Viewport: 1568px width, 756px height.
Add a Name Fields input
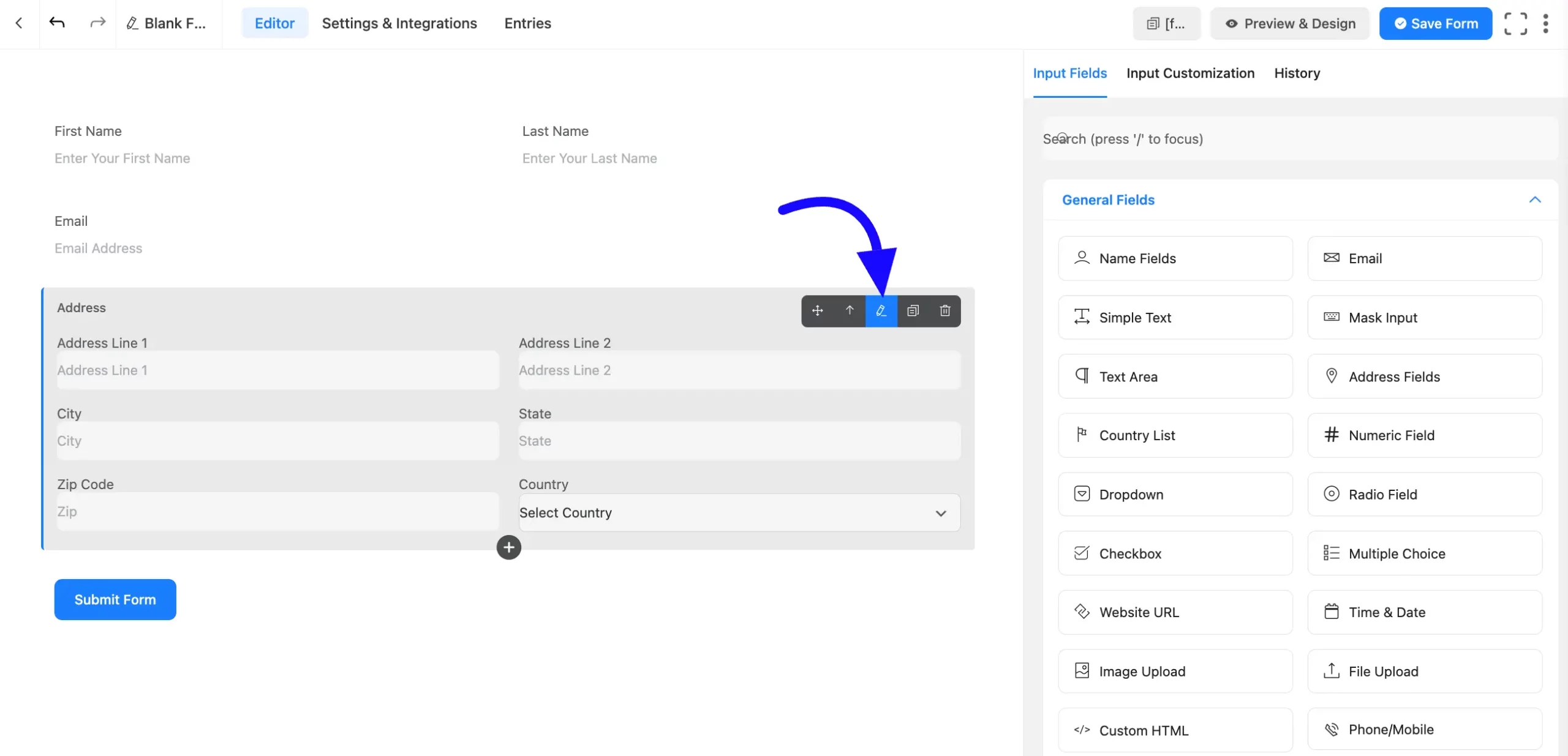pyautogui.click(x=1175, y=258)
